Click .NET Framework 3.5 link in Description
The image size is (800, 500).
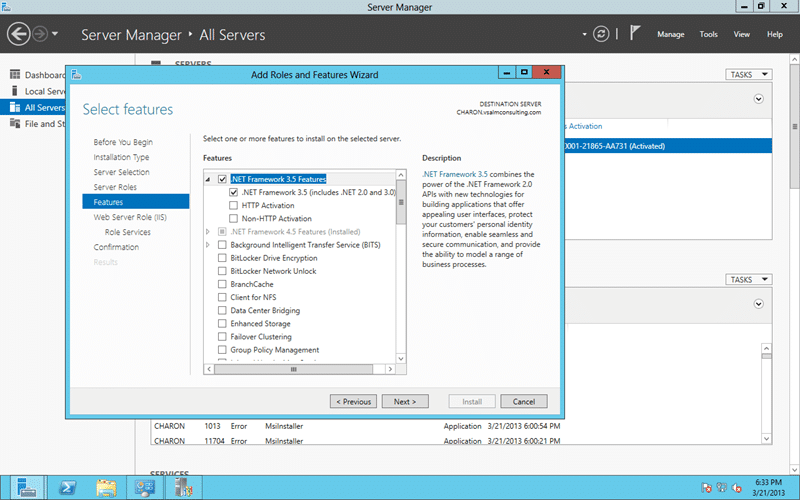click(455, 174)
